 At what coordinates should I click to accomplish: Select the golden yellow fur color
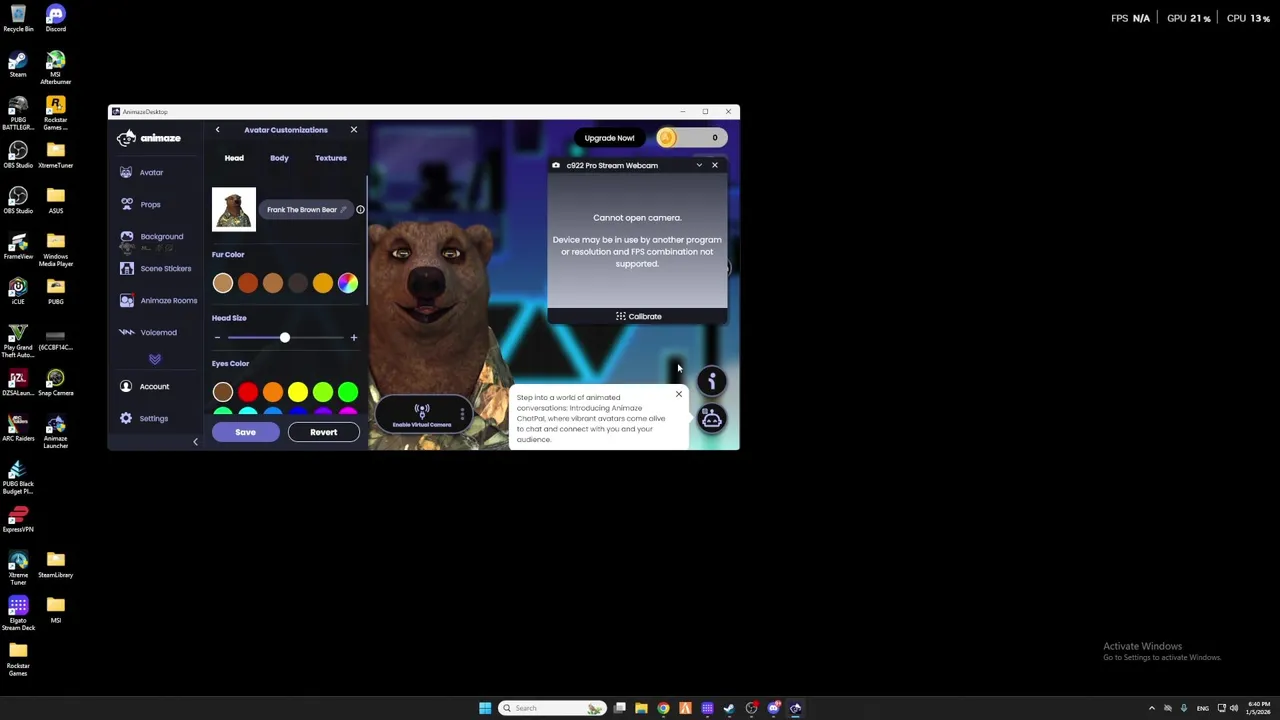[323, 284]
